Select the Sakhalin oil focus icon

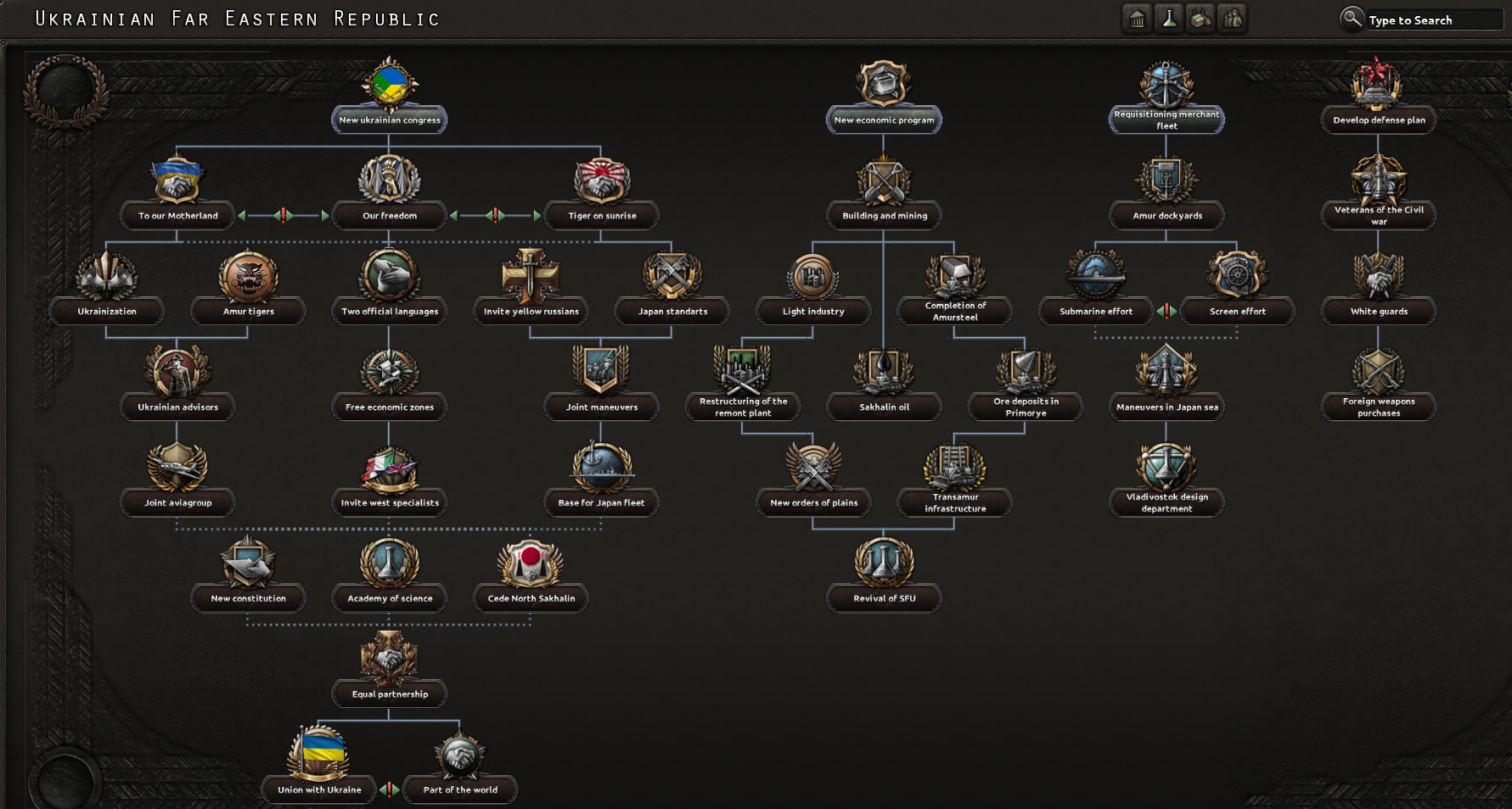(x=884, y=372)
